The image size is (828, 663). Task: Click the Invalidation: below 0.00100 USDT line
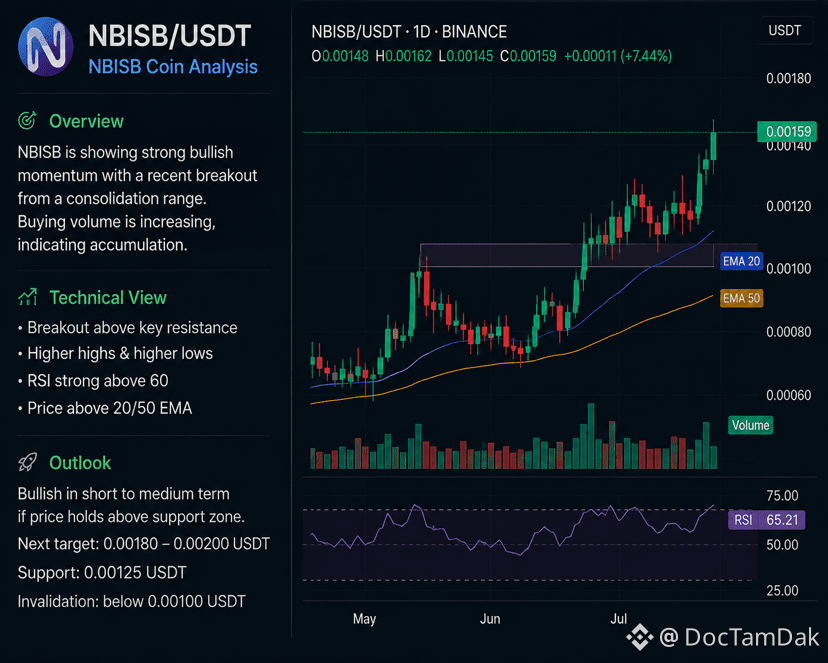(x=131, y=602)
